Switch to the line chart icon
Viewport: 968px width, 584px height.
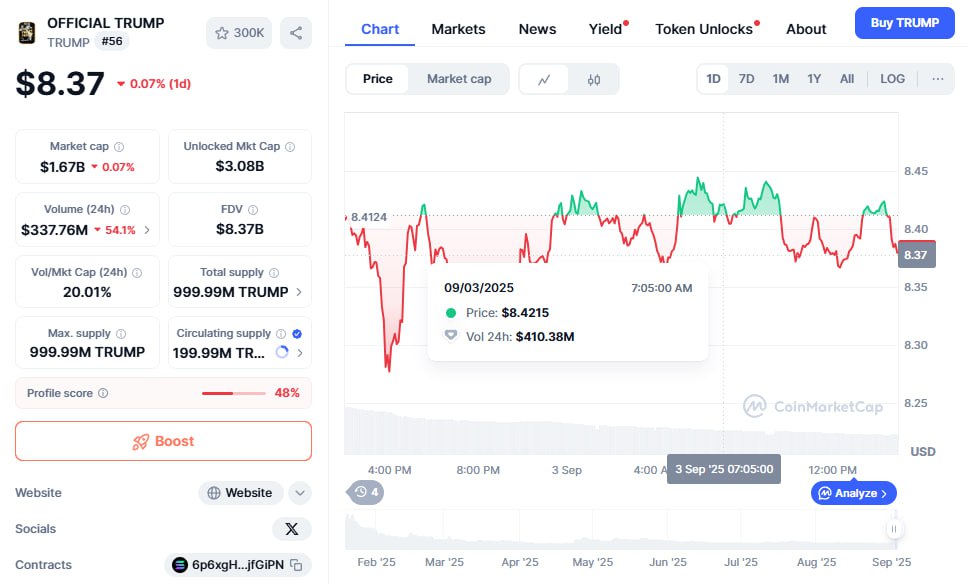pyautogui.click(x=544, y=80)
